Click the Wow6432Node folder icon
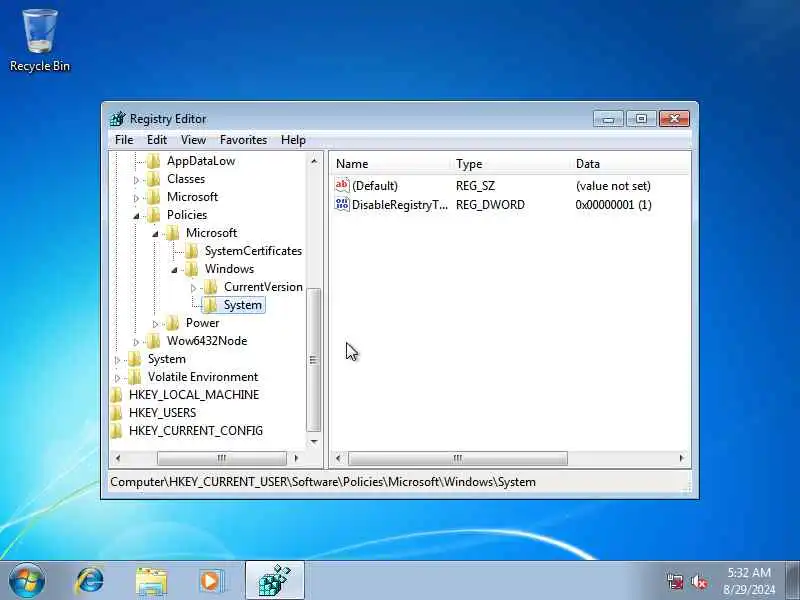This screenshot has width=800, height=600. [153, 341]
